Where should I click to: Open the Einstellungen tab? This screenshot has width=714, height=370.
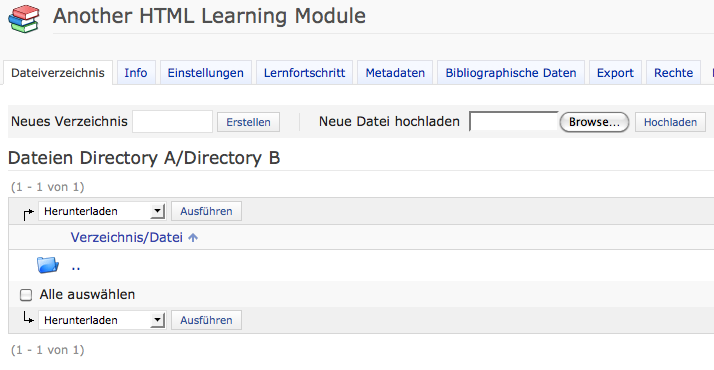[205, 73]
